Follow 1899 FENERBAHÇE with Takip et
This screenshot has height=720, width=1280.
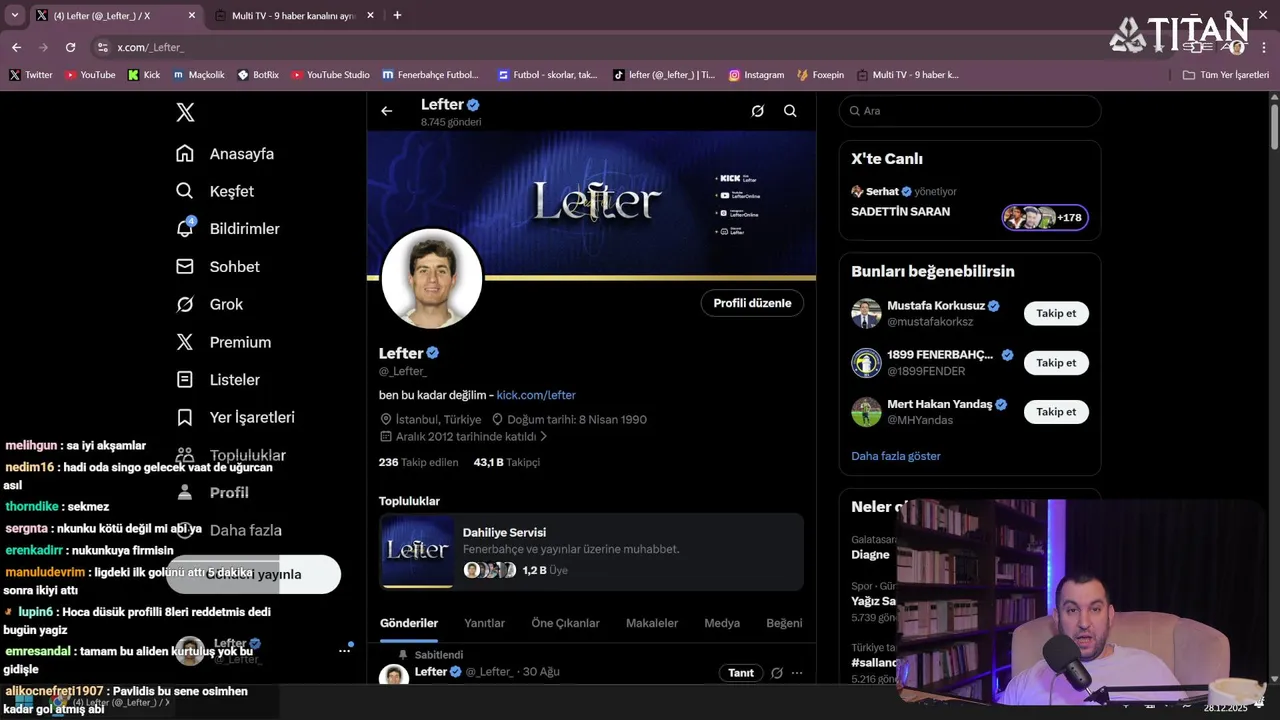1056,363
